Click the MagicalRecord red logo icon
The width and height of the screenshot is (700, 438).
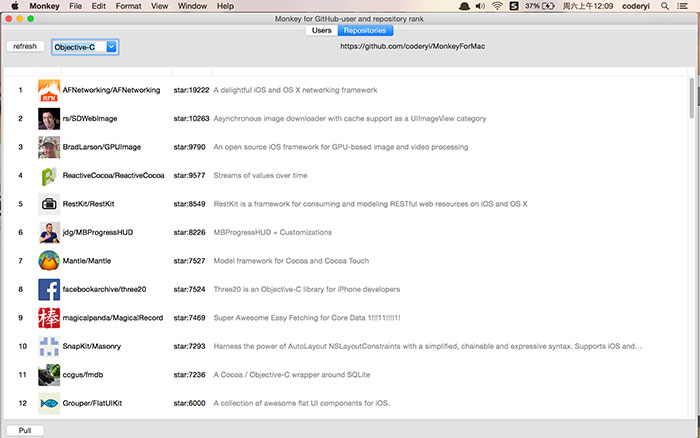pos(49,318)
